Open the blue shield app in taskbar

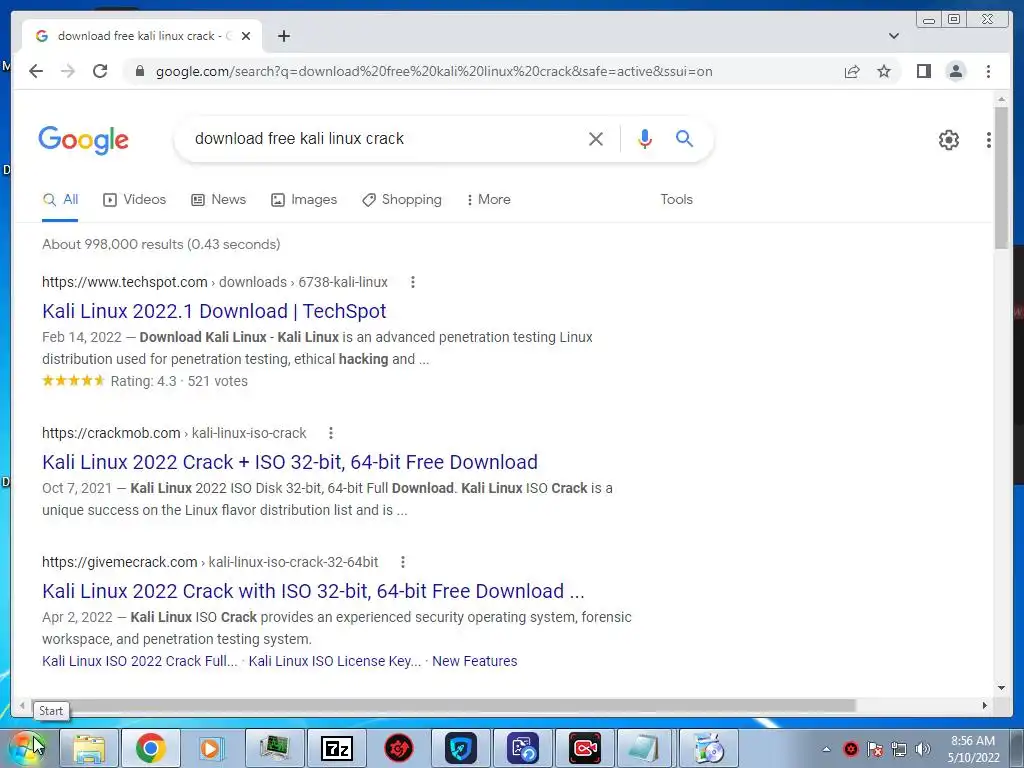[x=460, y=748]
